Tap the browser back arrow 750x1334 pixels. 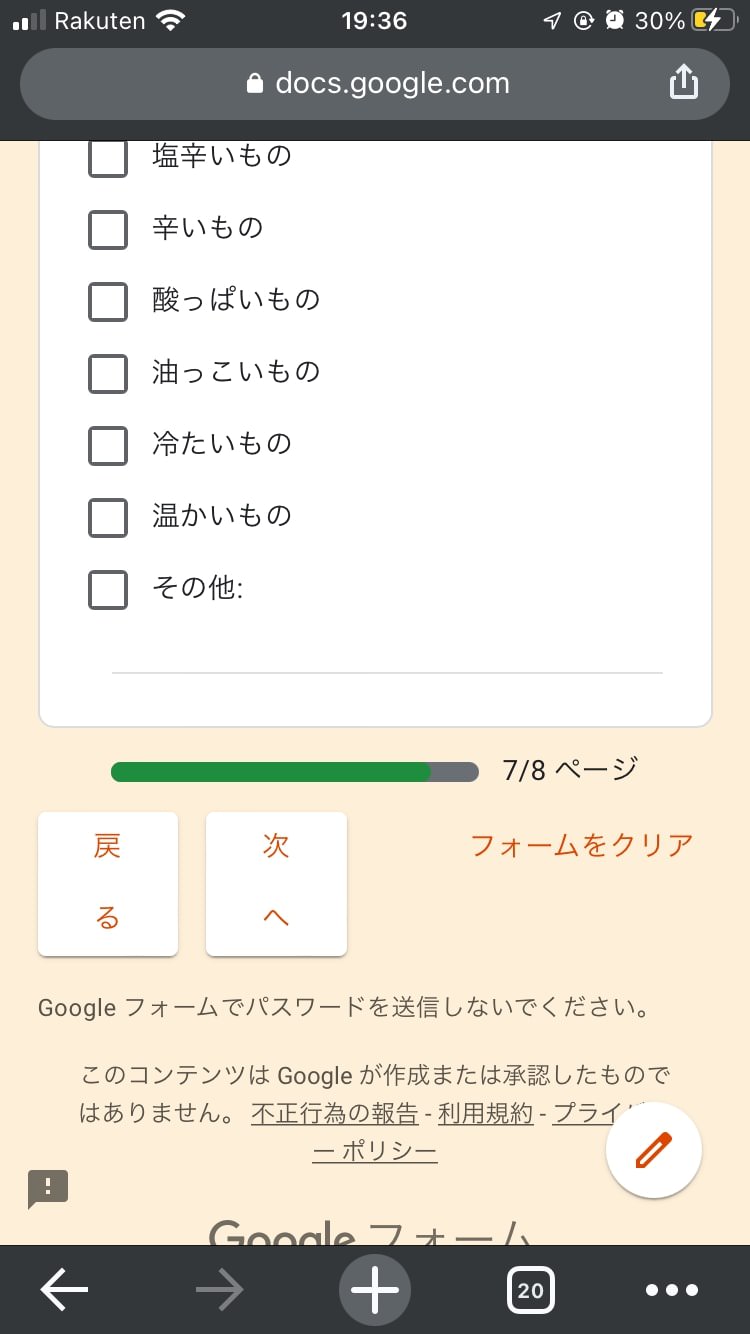tap(64, 1290)
